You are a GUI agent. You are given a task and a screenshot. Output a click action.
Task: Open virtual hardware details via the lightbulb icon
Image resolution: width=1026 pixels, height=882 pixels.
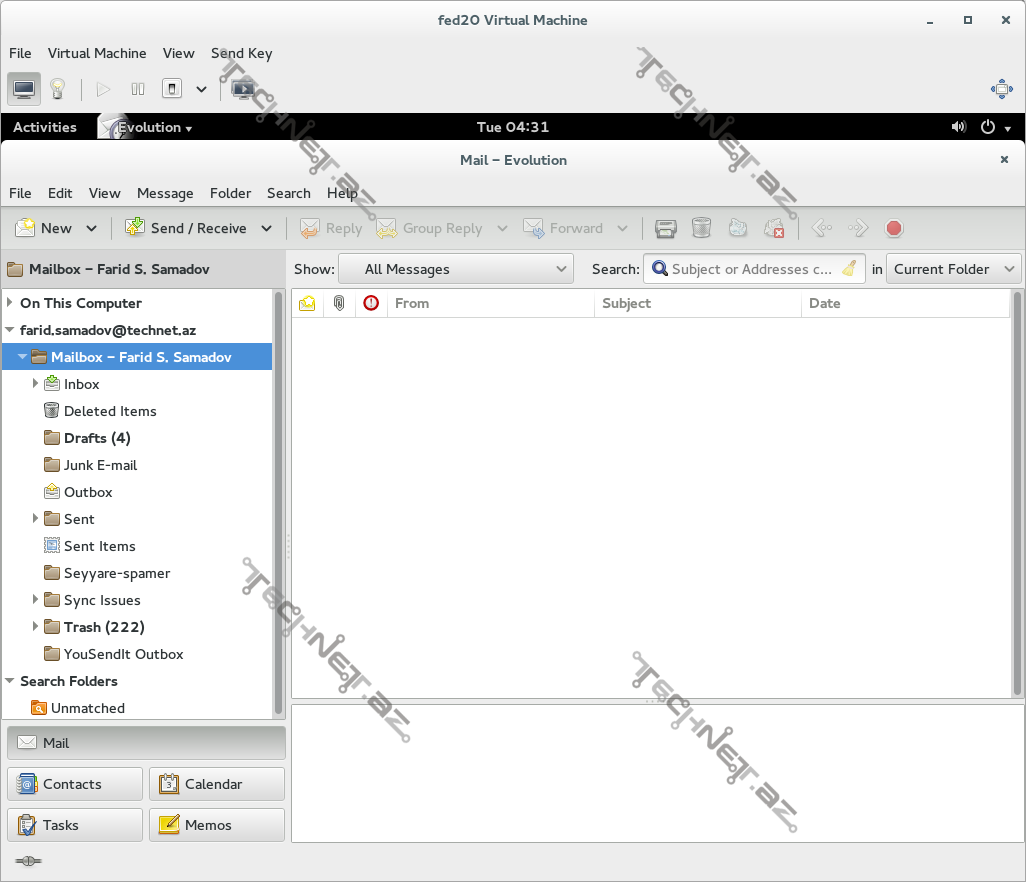tap(57, 88)
